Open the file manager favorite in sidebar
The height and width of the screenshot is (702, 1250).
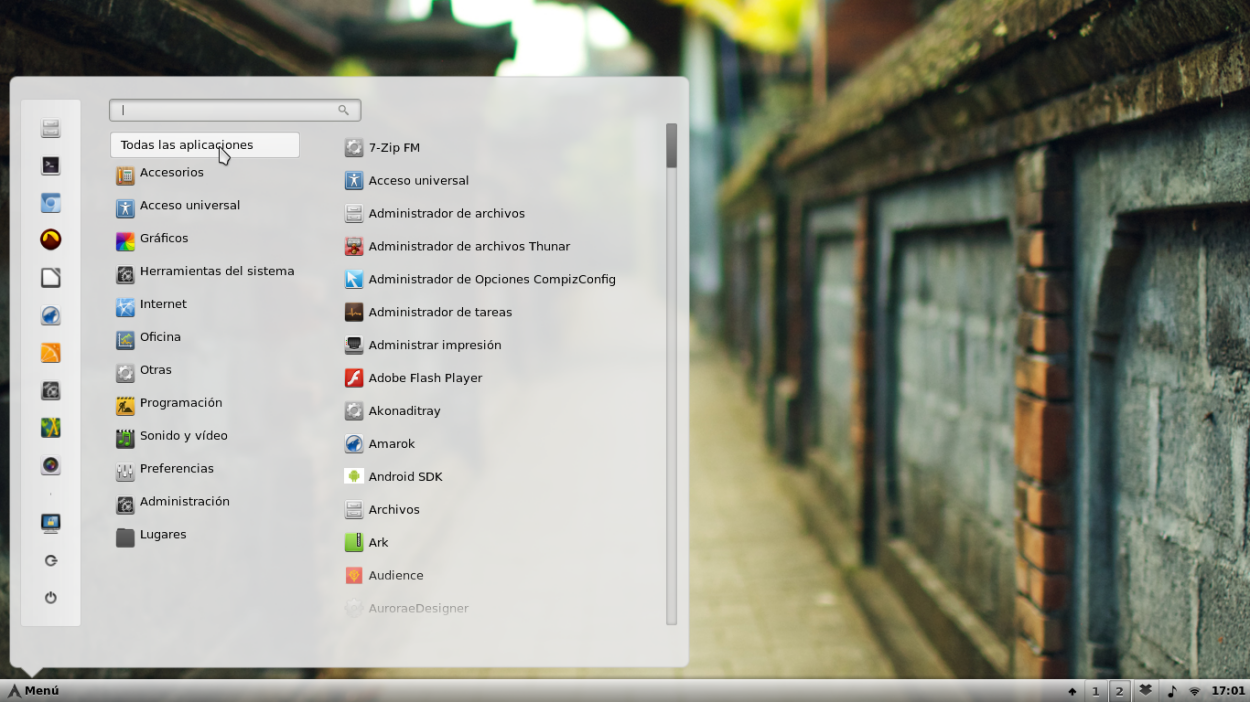tap(50, 128)
